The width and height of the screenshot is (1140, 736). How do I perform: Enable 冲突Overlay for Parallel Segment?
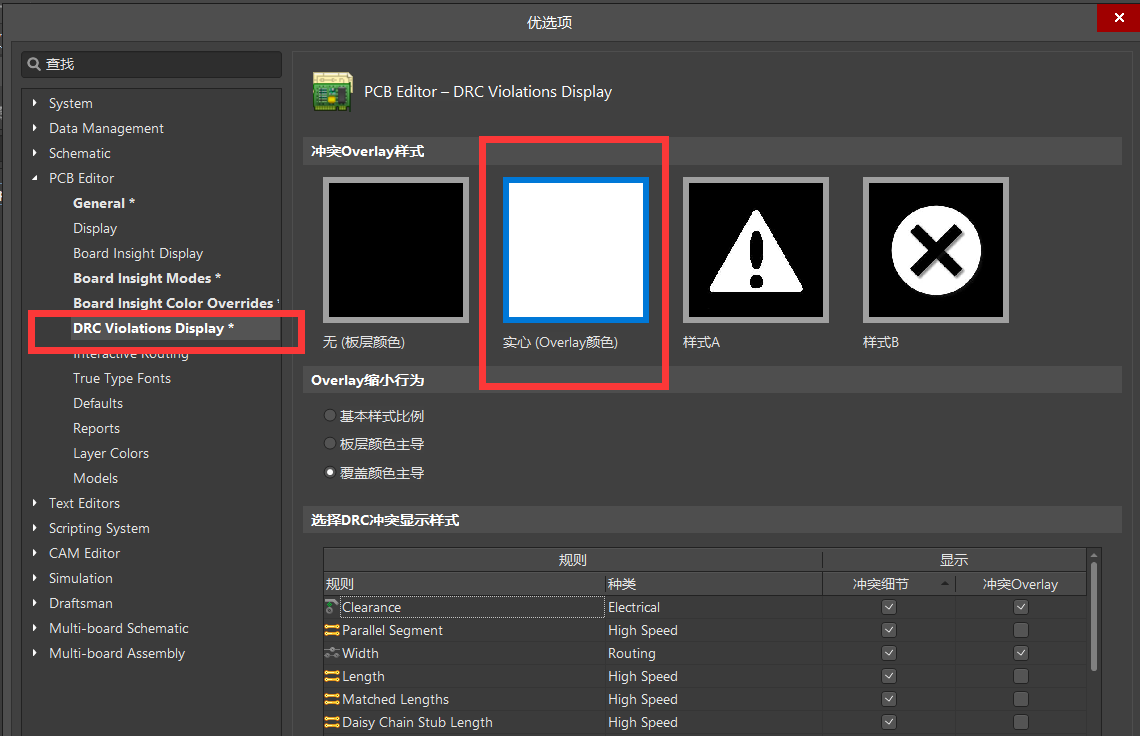coord(1020,629)
